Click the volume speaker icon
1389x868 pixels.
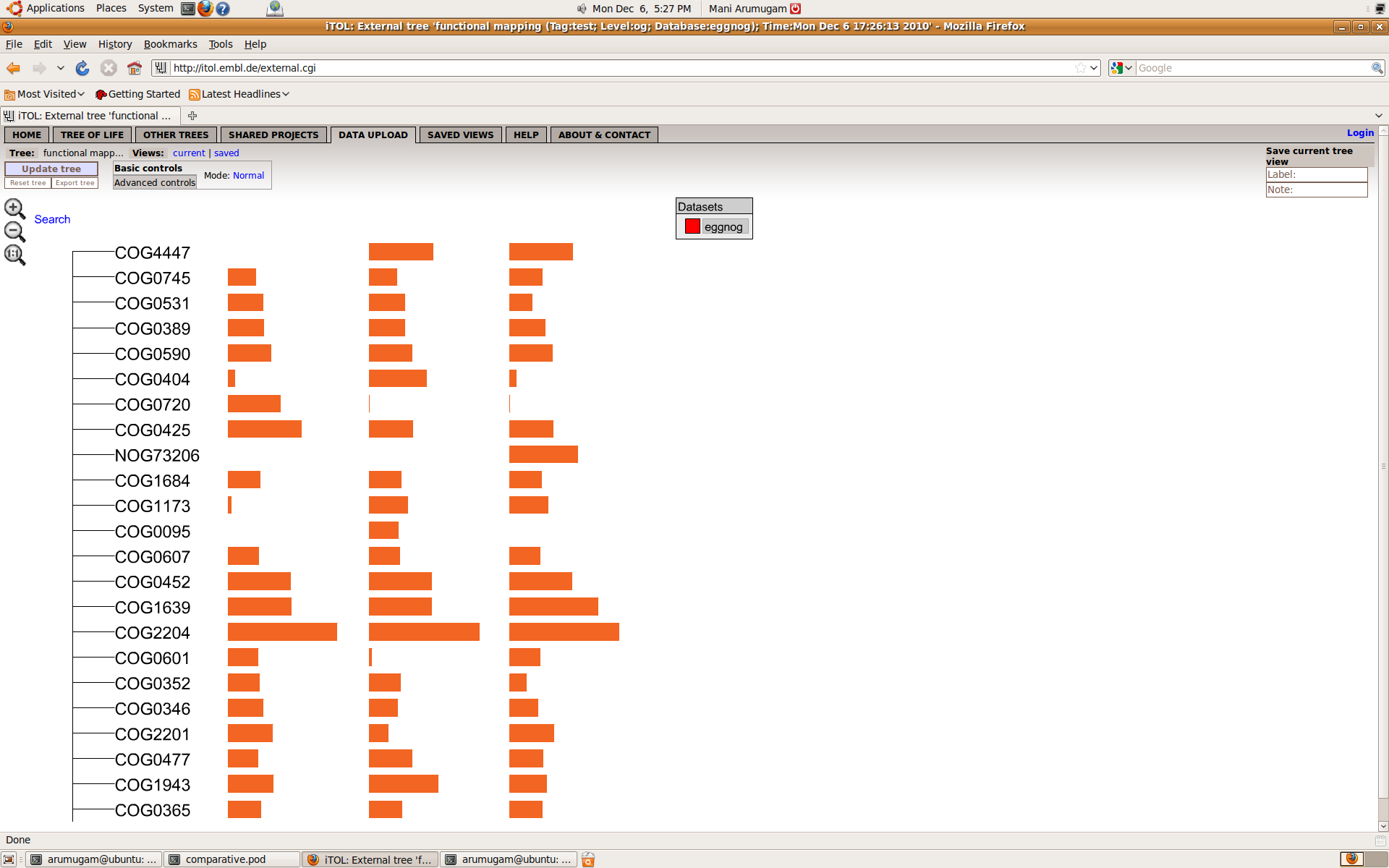(582, 9)
